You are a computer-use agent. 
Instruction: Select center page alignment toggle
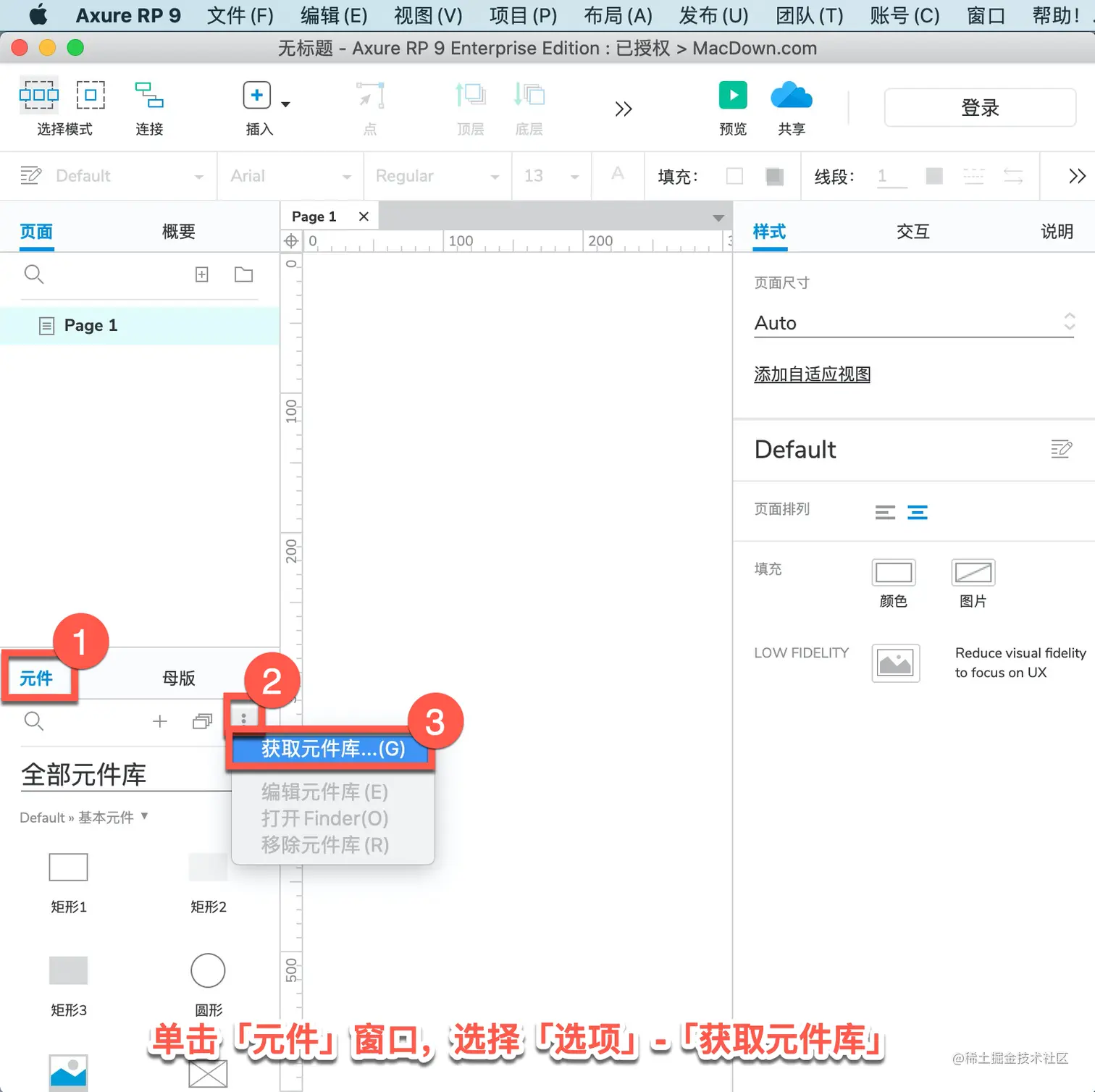(x=918, y=513)
